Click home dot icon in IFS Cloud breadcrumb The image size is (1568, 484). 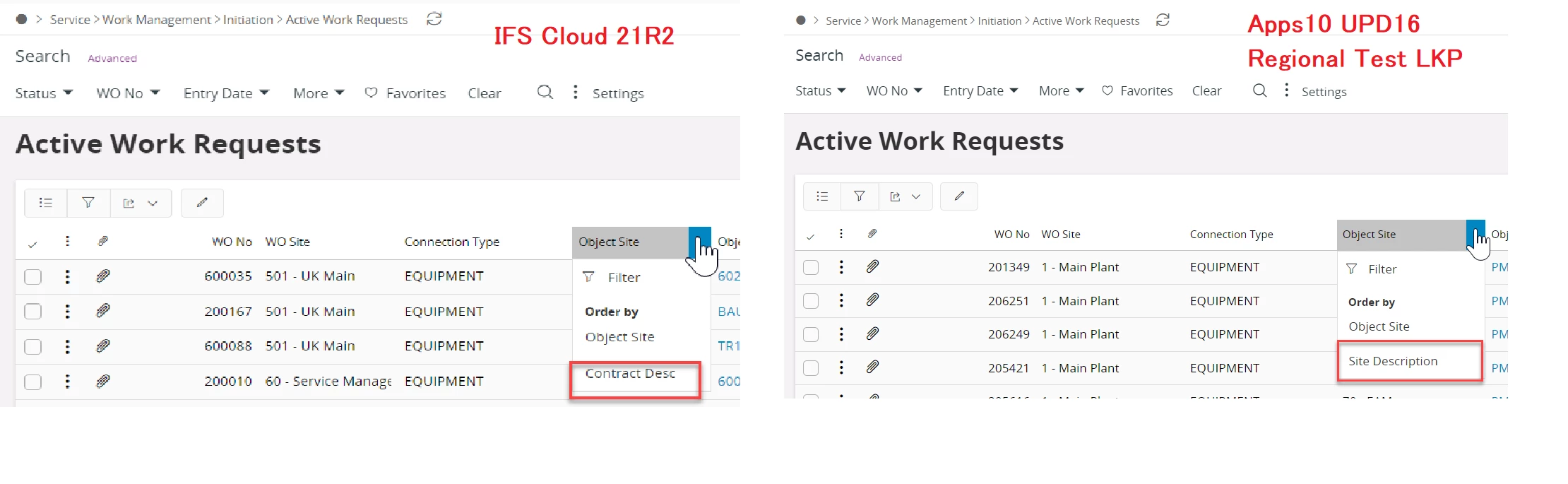tap(22, 19)
